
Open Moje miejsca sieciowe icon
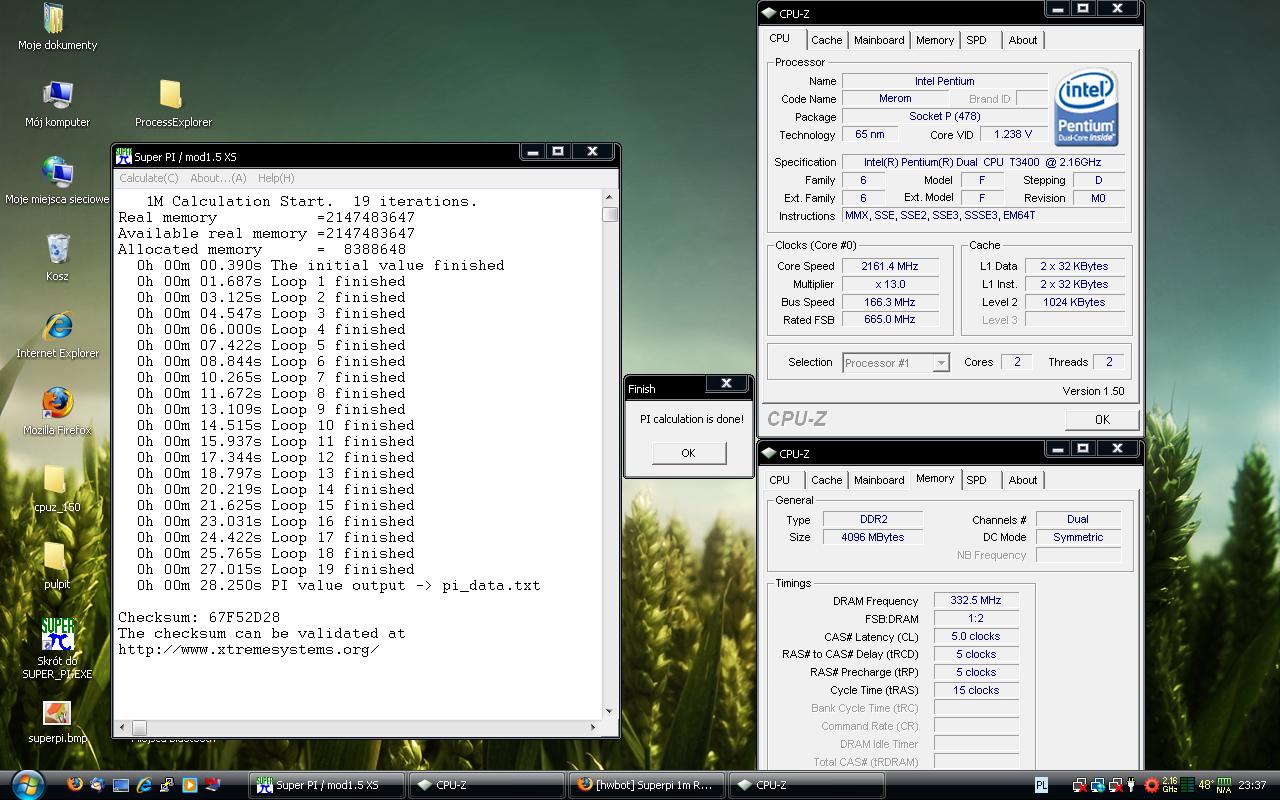(x=57, y=180)
